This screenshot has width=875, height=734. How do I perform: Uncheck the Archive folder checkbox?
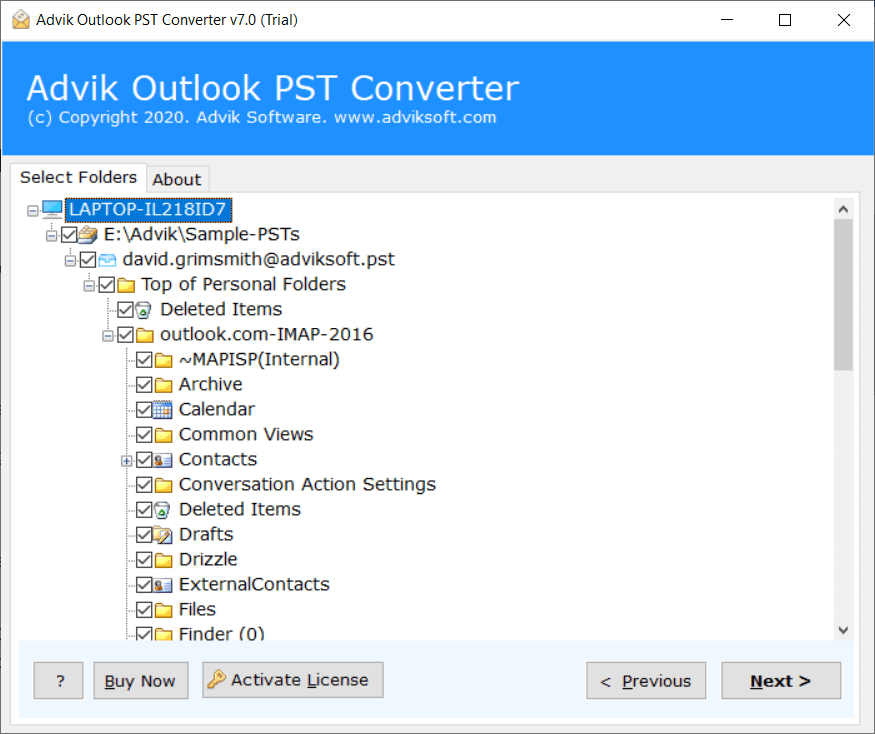pyautogui.click(x=144, y=384)
